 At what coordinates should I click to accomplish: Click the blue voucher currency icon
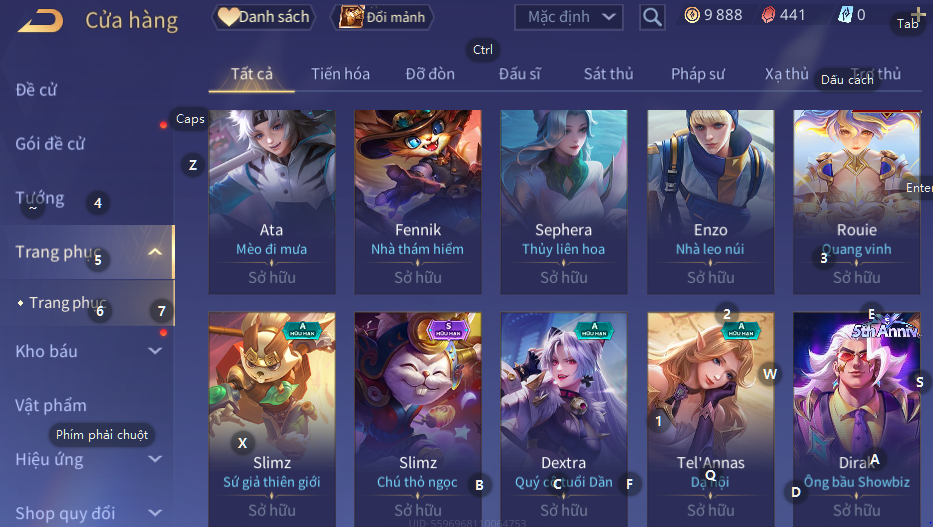pos(845,15)
